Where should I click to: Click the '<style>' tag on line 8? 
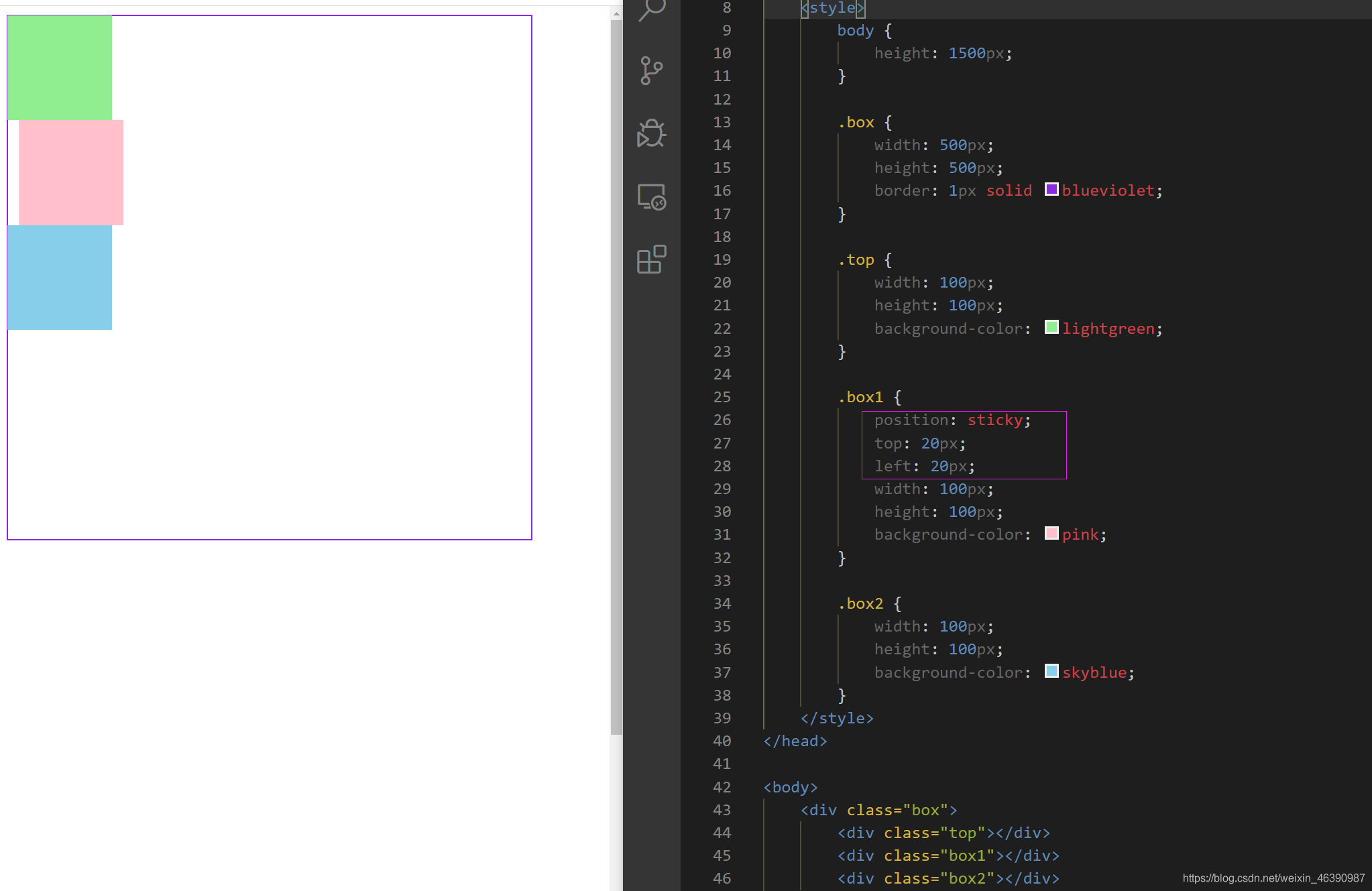(x=833, y=8)
